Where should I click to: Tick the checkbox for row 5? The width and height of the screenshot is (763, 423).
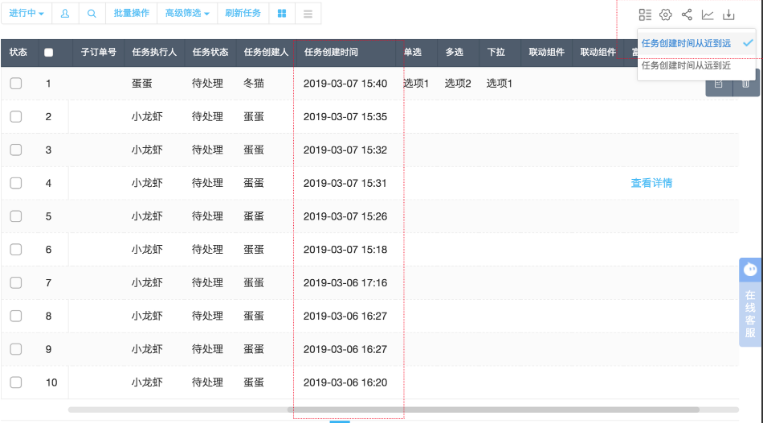[x=16, y=216]
